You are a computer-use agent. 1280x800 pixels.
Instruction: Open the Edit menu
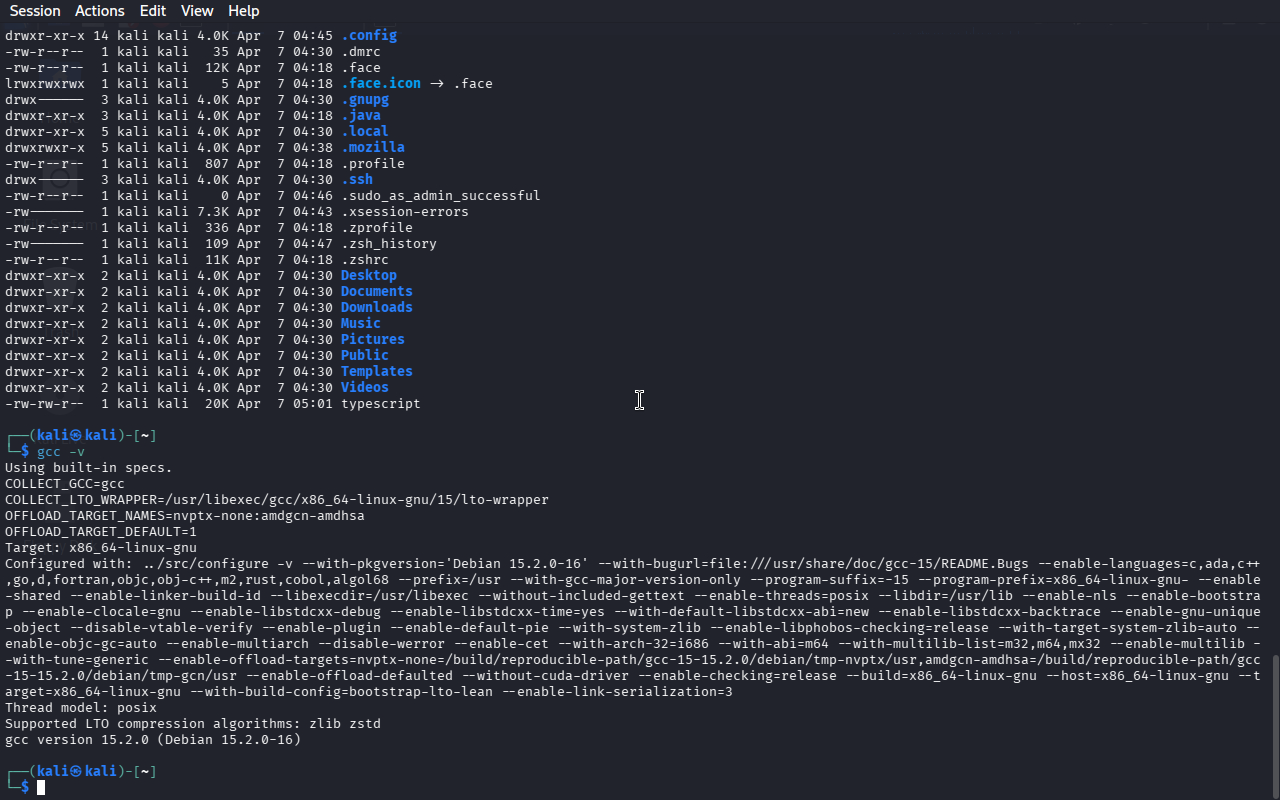[153, 11]
